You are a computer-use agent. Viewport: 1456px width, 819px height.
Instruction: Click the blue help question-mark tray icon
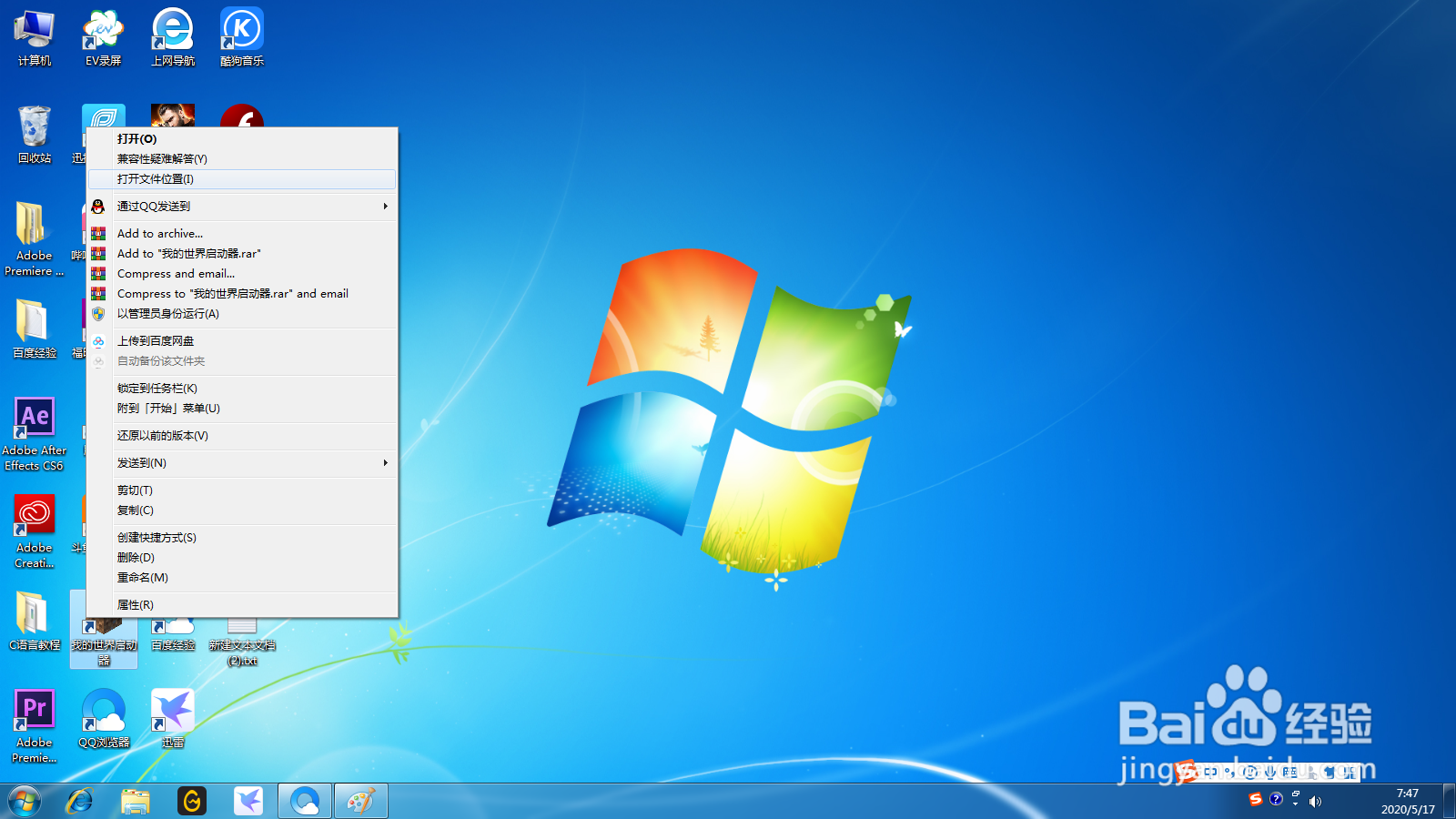coord(1276,799)
